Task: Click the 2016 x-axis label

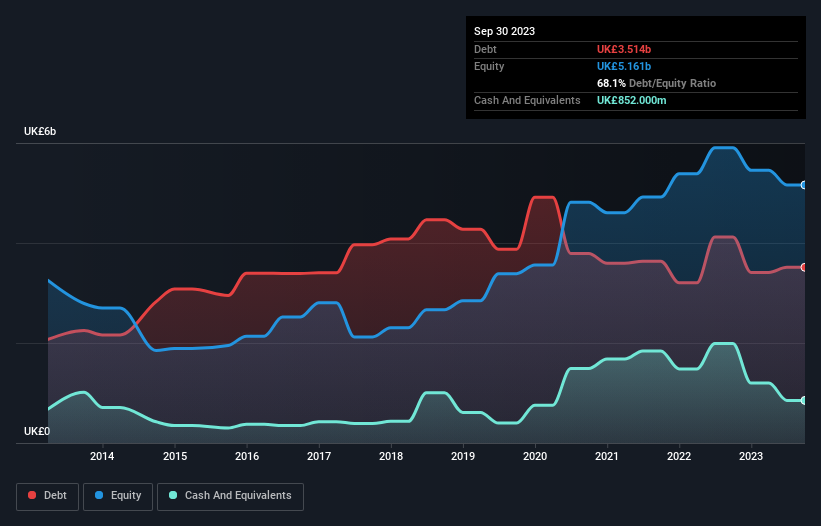Action: [247, 456]
